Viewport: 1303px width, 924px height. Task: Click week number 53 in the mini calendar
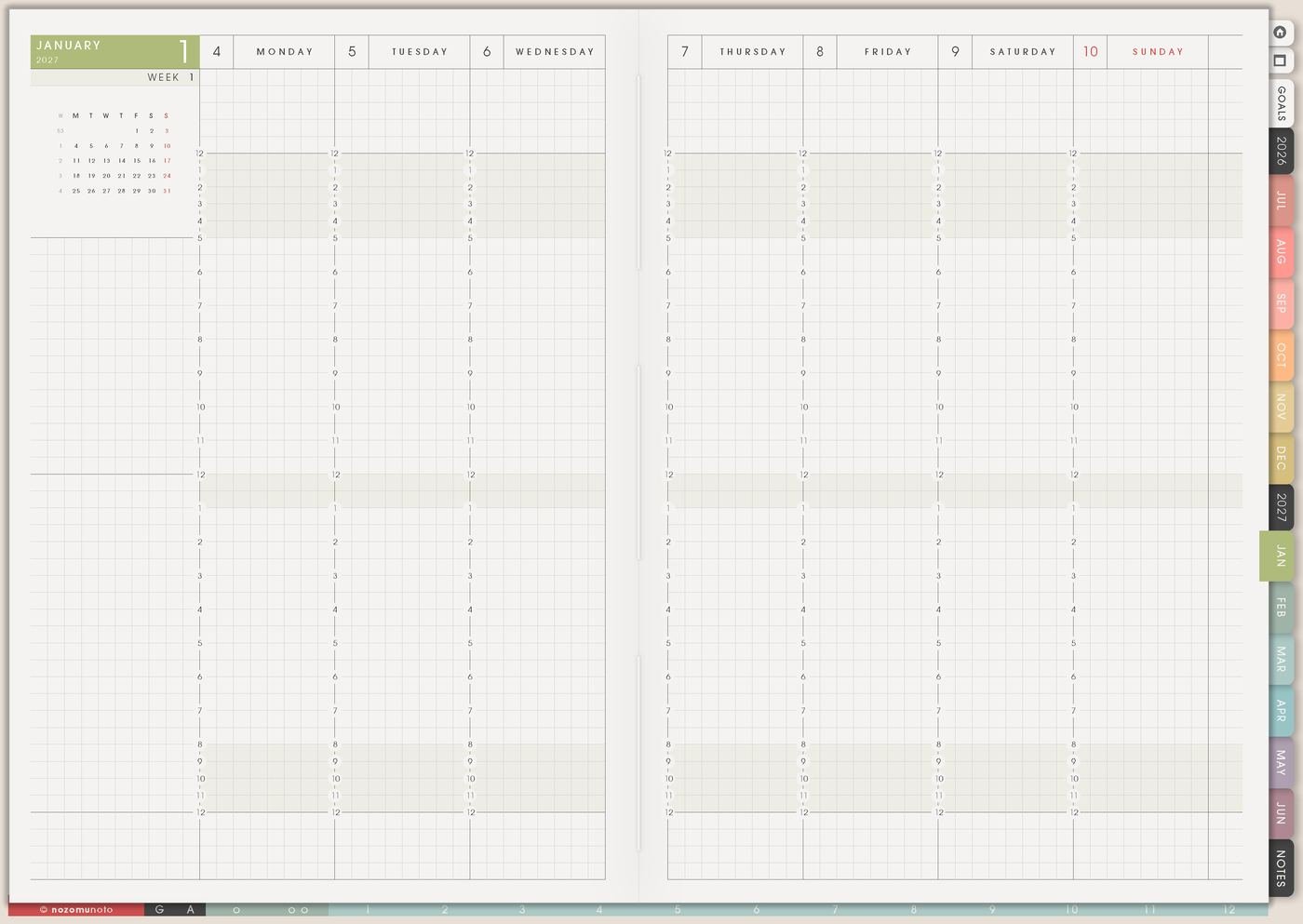coord(60,131)
